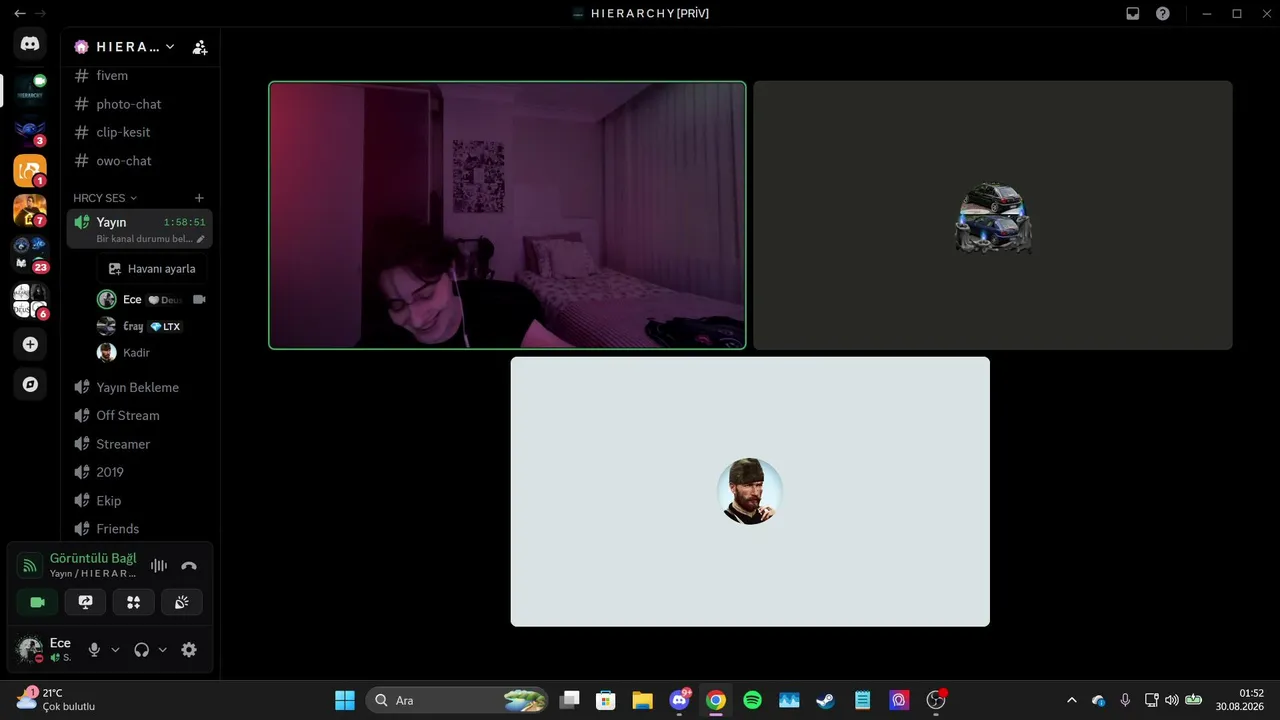Focus Ece's camera video tile
This screenshot has width=1280, height=720.
click(507, 215)
